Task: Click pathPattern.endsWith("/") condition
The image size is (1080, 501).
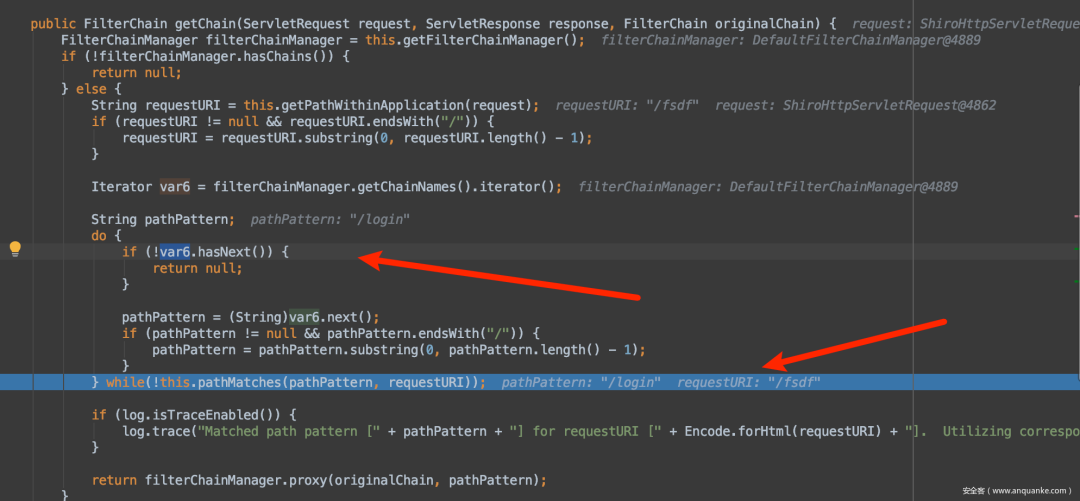Action: 426,334
